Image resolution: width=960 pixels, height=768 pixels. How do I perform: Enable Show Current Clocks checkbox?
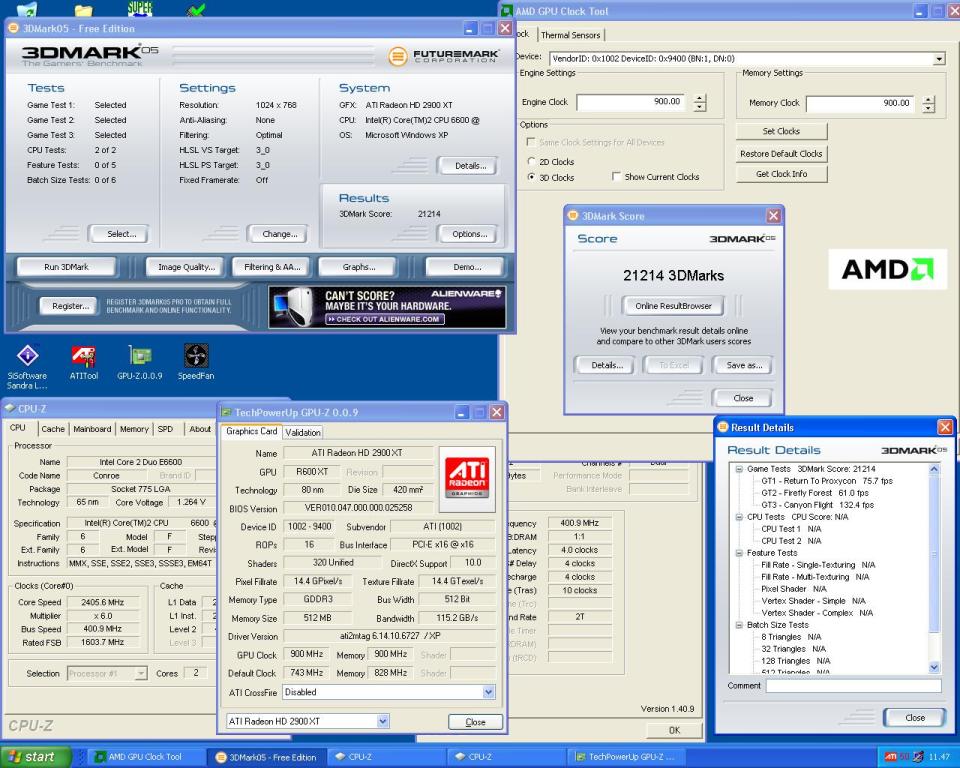tap(617, 176)
